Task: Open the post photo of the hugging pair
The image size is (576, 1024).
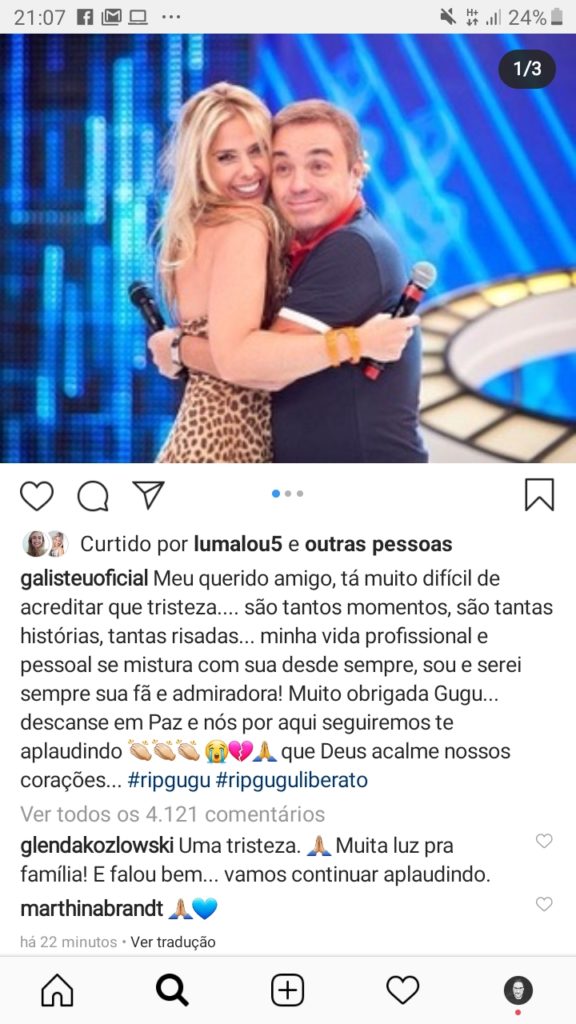Action: point(288,248)
